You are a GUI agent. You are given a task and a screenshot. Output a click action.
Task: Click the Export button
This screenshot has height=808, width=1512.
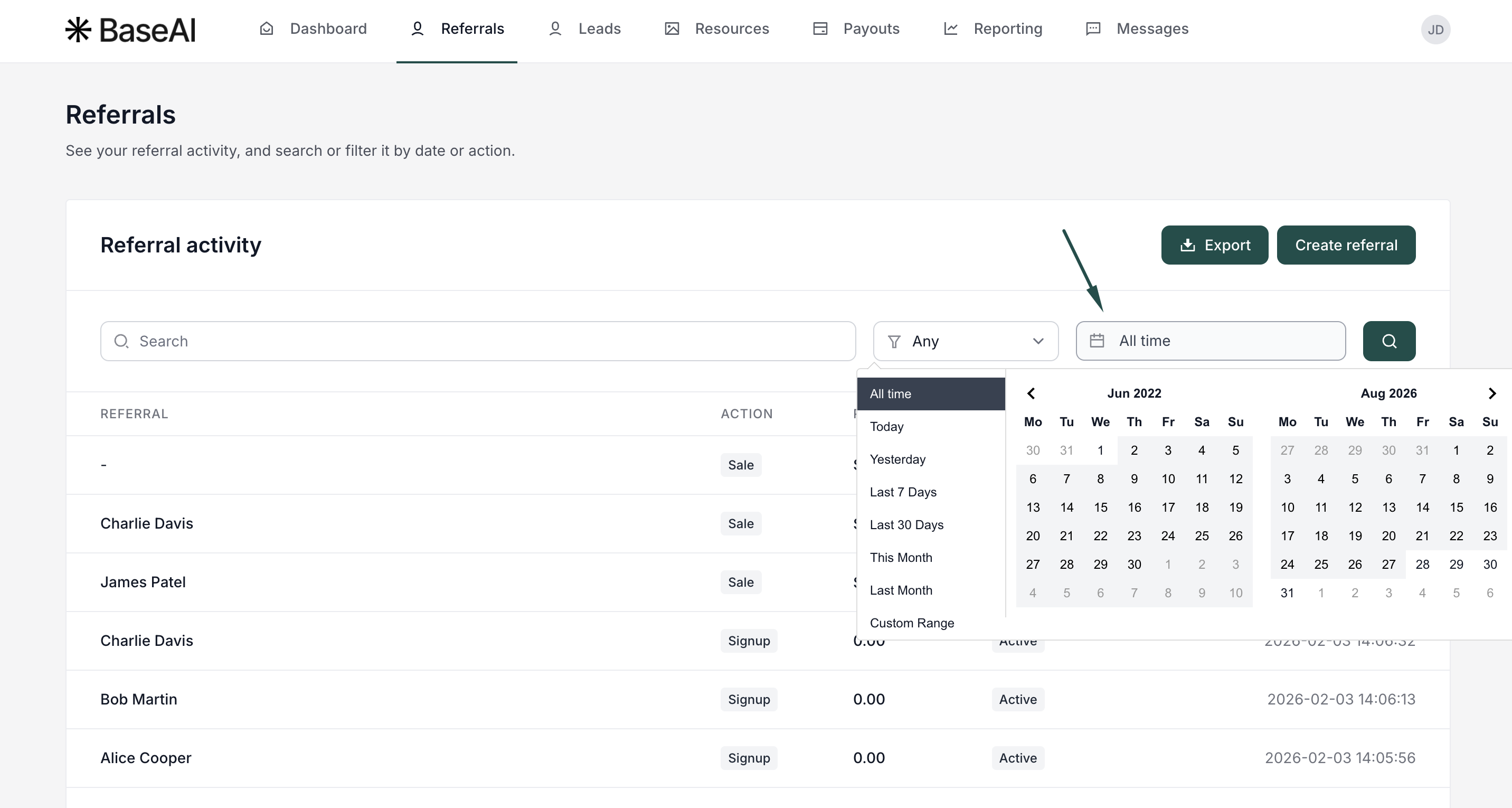pos(1214,245)
